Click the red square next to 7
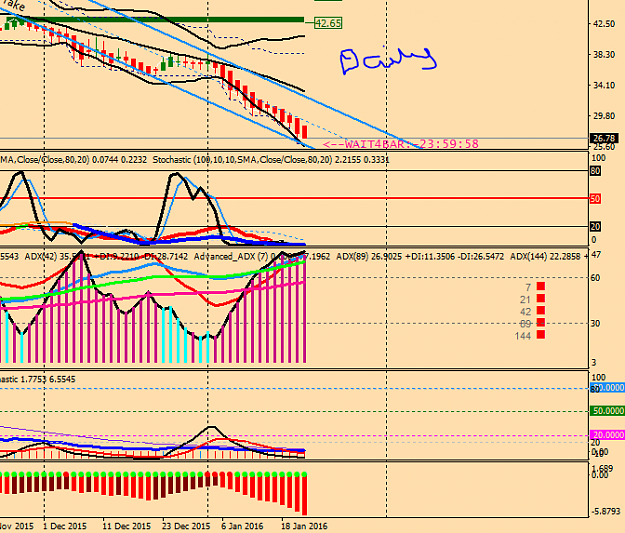This screenshot has width=625, height=533. 540,286
